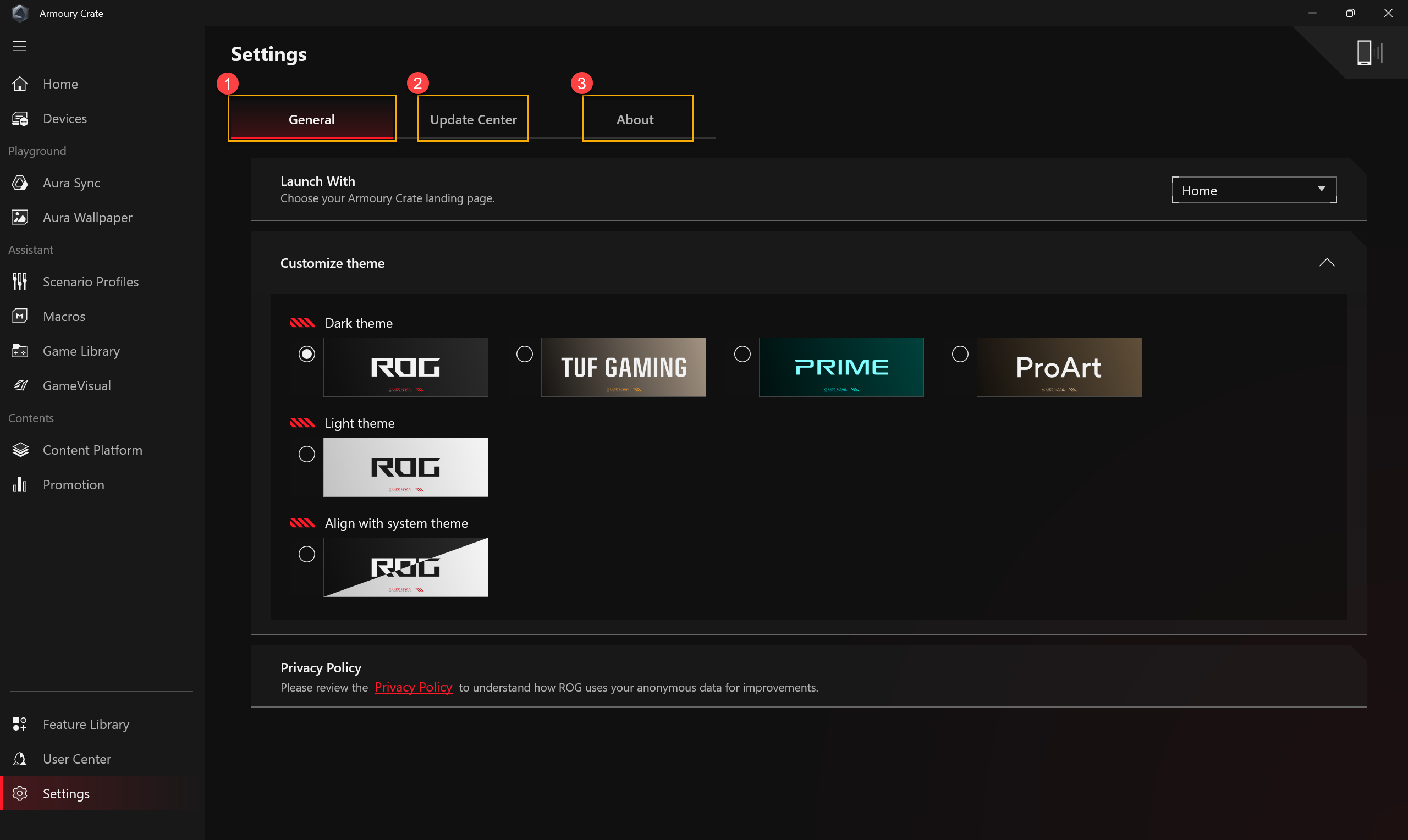Viewport: 1408px width, 840px height.
Task: Click the Promotion bar chart icon
Action: 20,484
